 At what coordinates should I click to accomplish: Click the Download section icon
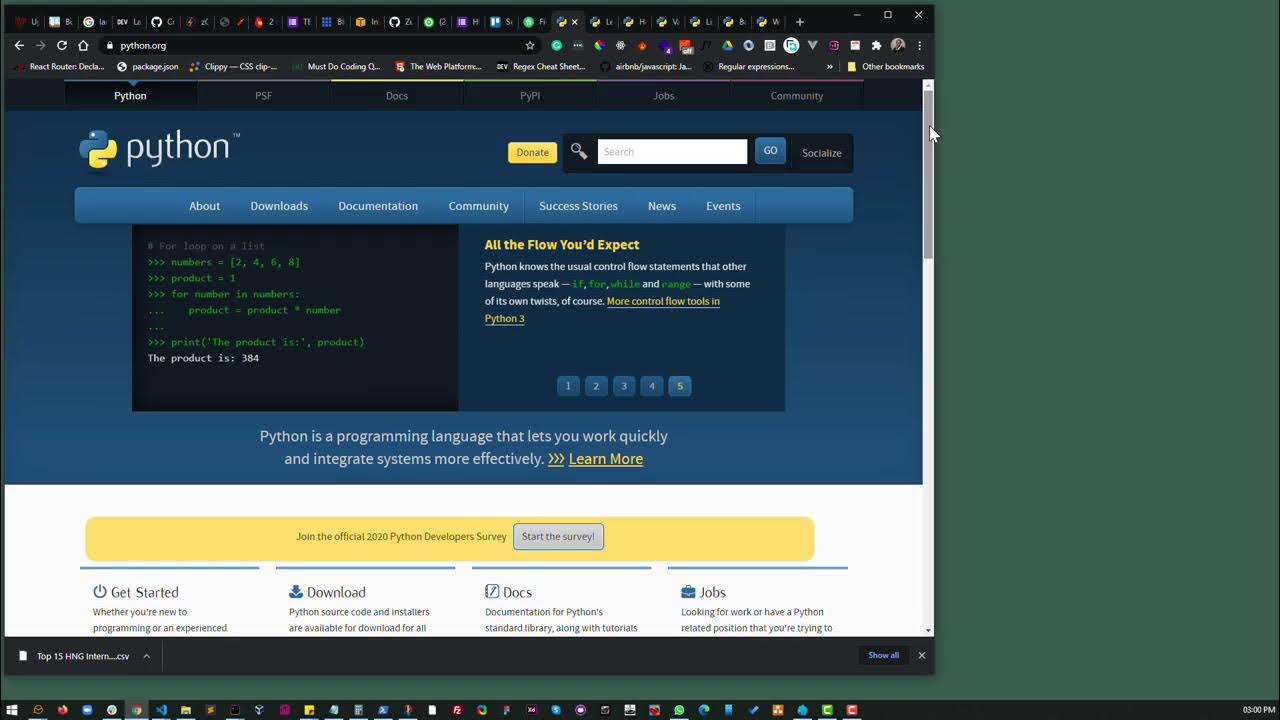[x=296, y=592]
